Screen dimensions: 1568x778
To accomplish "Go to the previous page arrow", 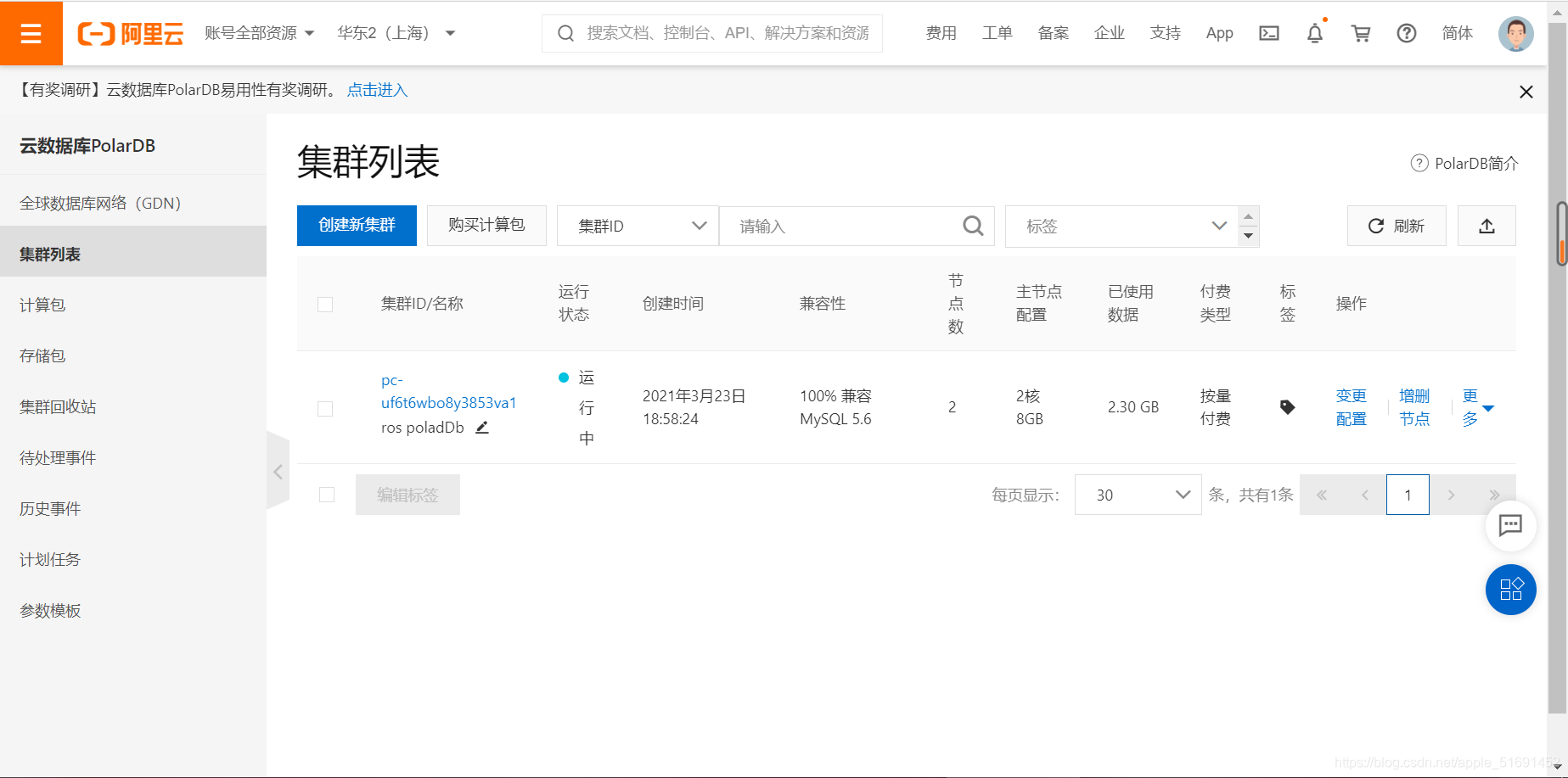I will pyautogui.click(x=1365, y=495).
